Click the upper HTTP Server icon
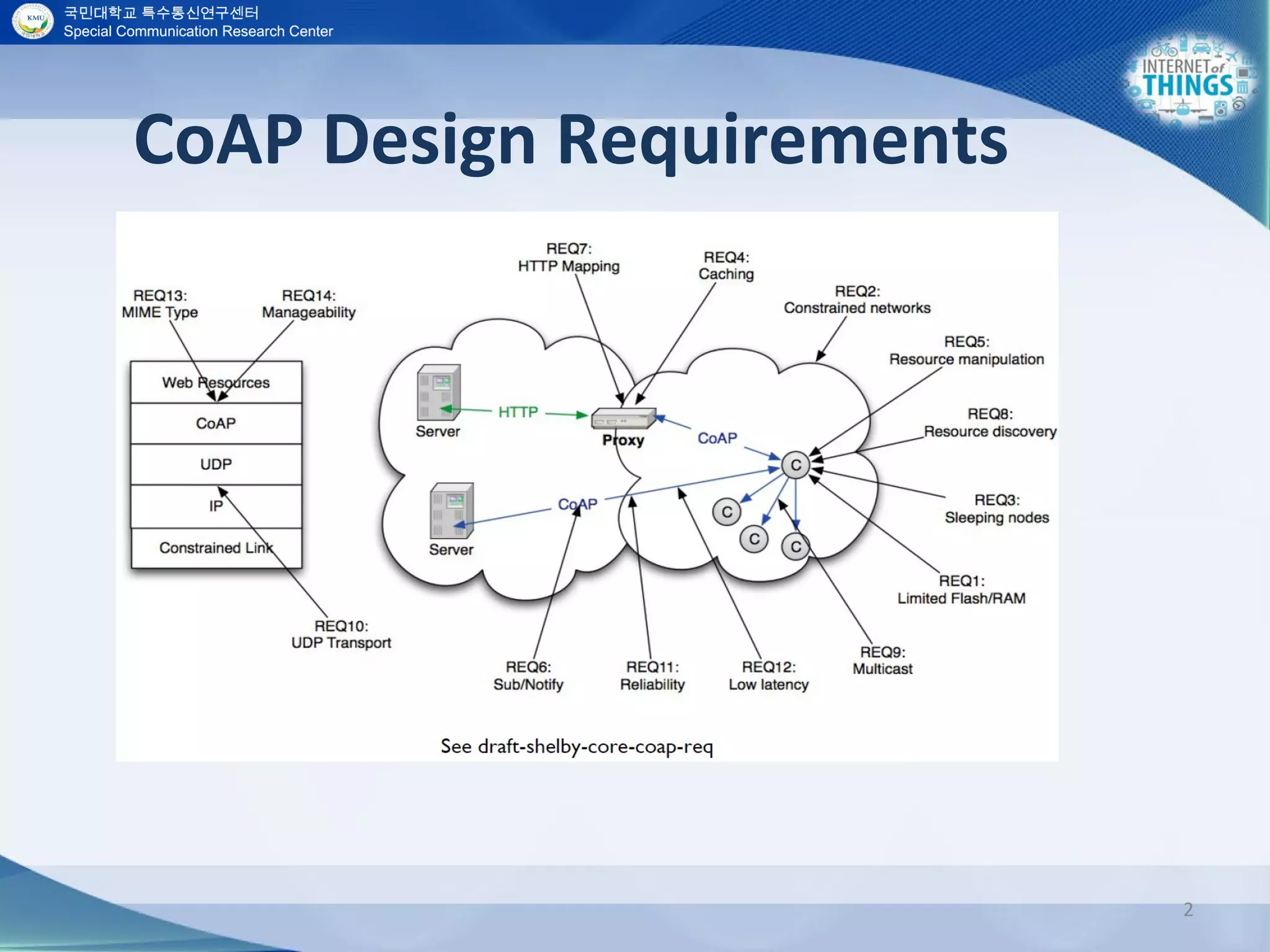This screenshot has width=1270, height=952. [x=438, y=392]
